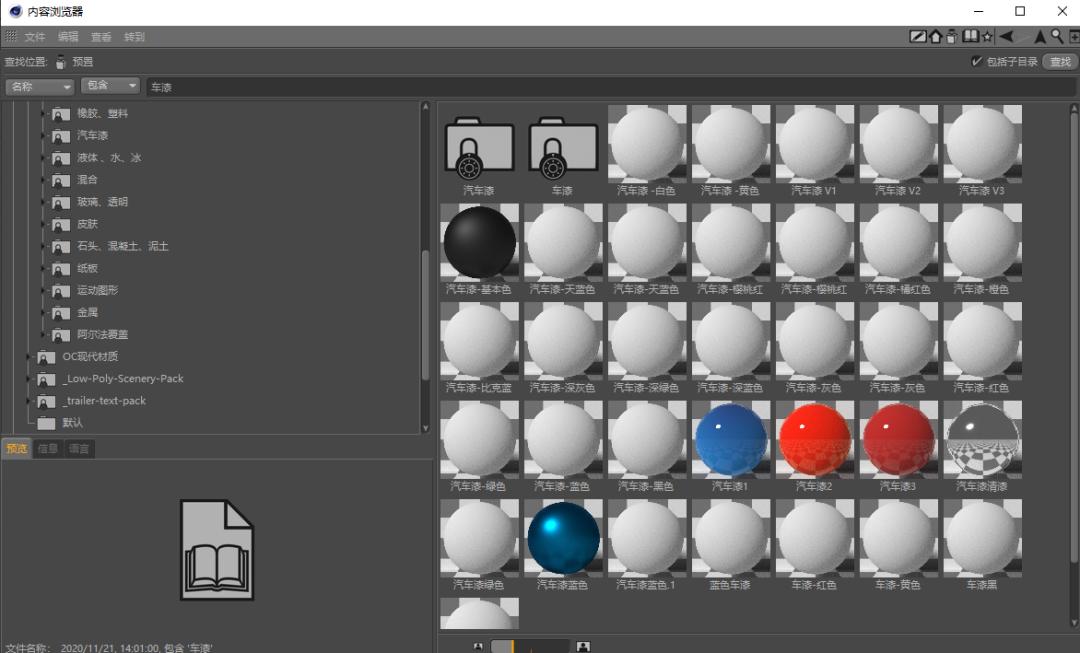The image size is (1080, 653).
Task: Expand the 玻璃、透明 folder arrow
Action: [43, 202]
